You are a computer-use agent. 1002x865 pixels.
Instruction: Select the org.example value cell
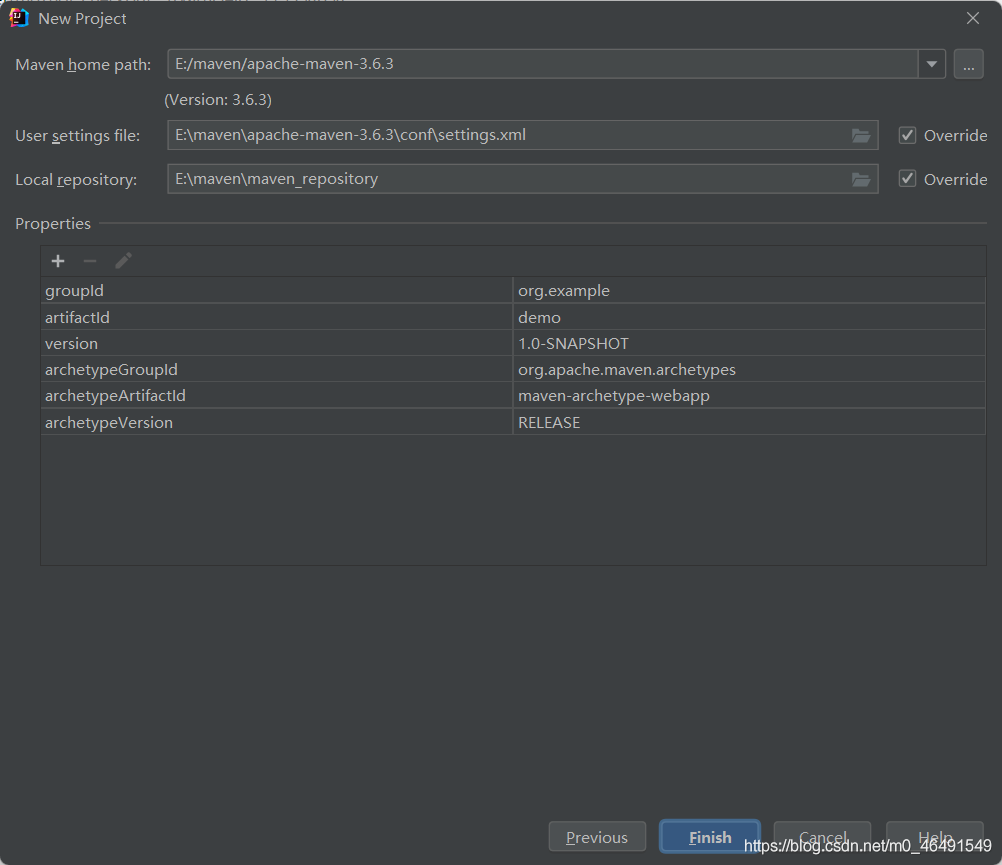[749, 291]
